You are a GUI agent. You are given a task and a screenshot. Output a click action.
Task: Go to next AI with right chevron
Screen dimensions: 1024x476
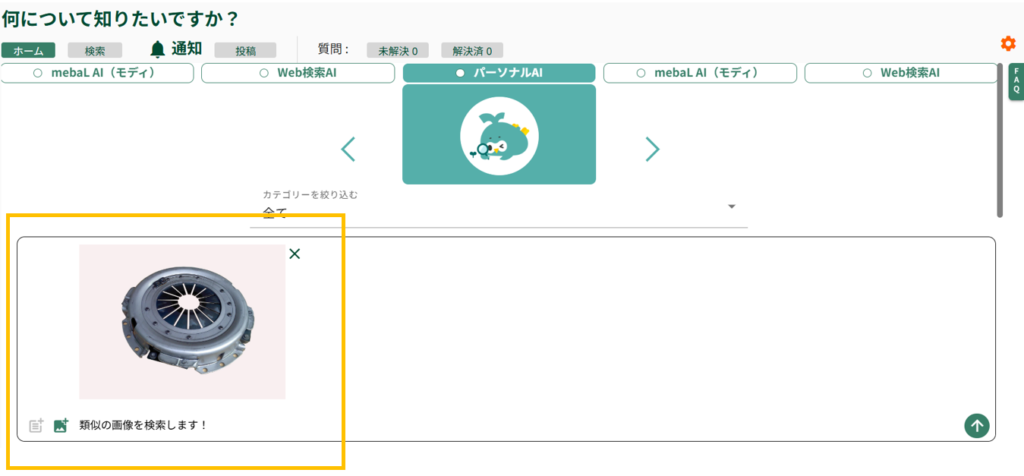click(652, 149)
